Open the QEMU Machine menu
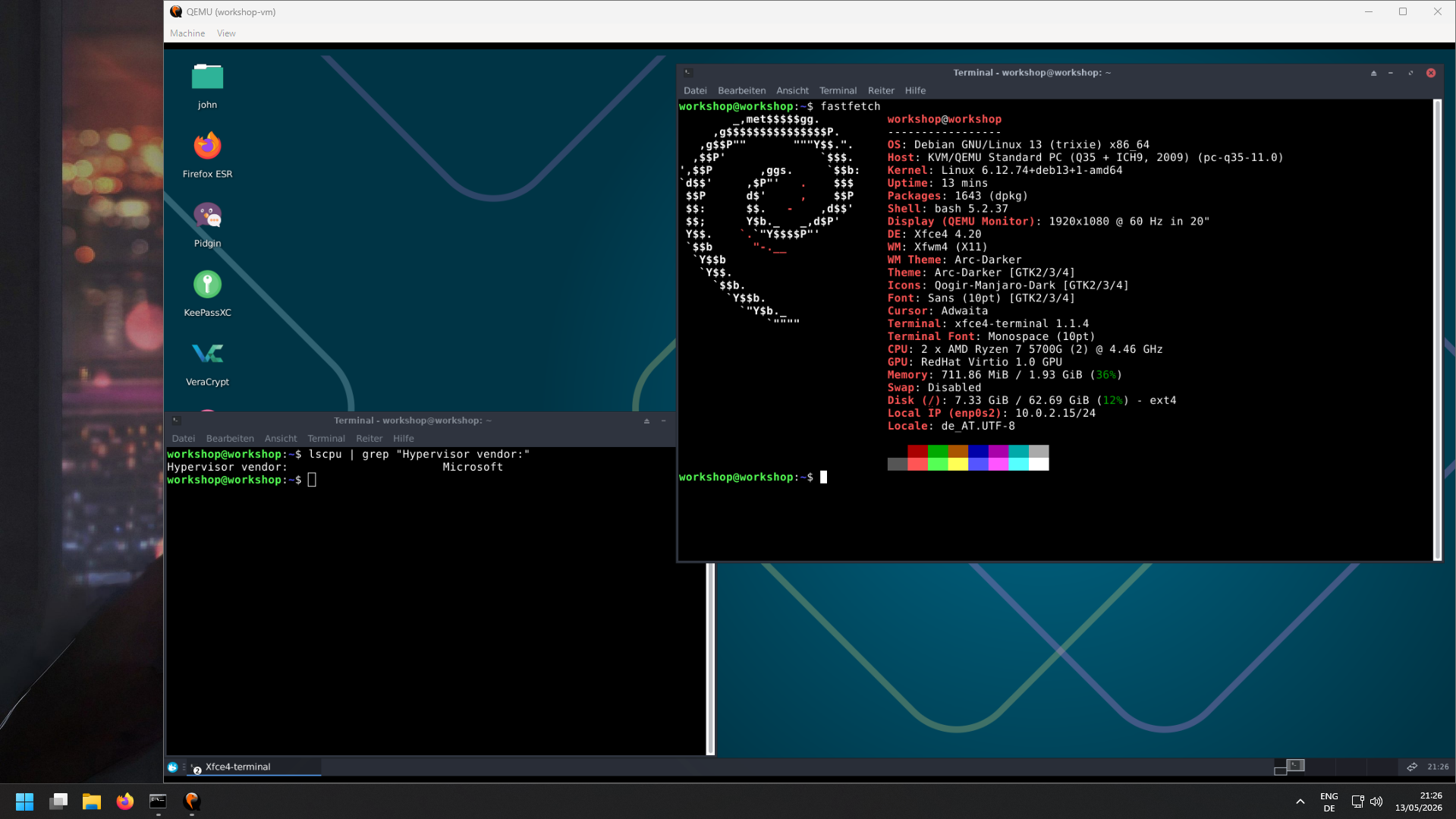 [187, 33]
